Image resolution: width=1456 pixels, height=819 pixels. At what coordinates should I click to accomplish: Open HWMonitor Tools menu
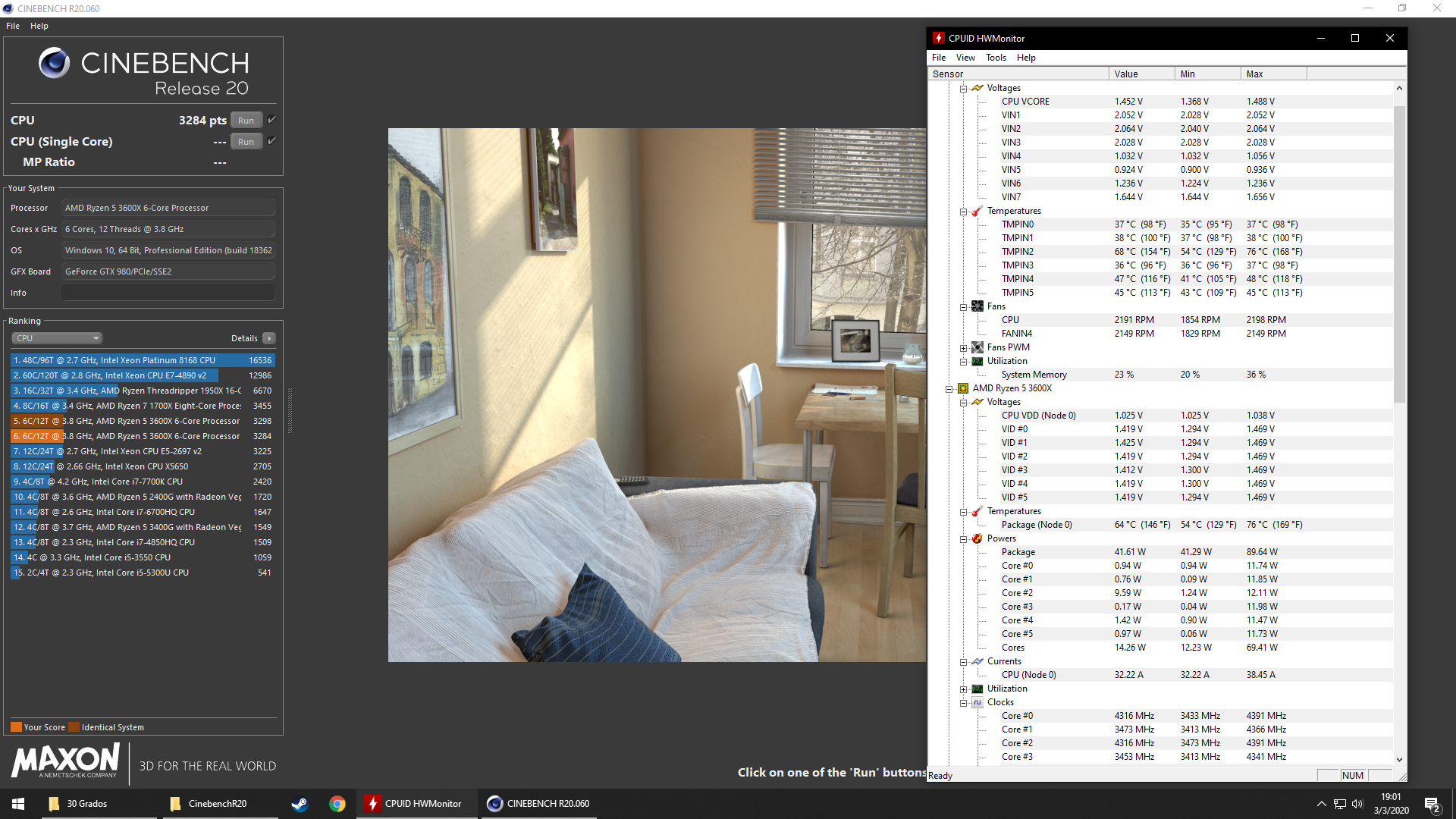tap(996, 58)
